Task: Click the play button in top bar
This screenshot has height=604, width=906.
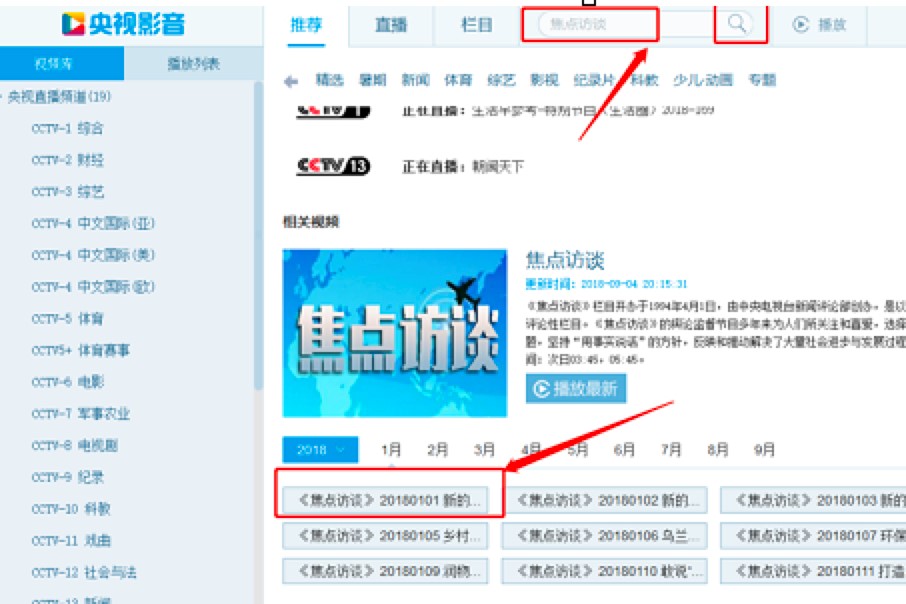Action: point(819,24)
